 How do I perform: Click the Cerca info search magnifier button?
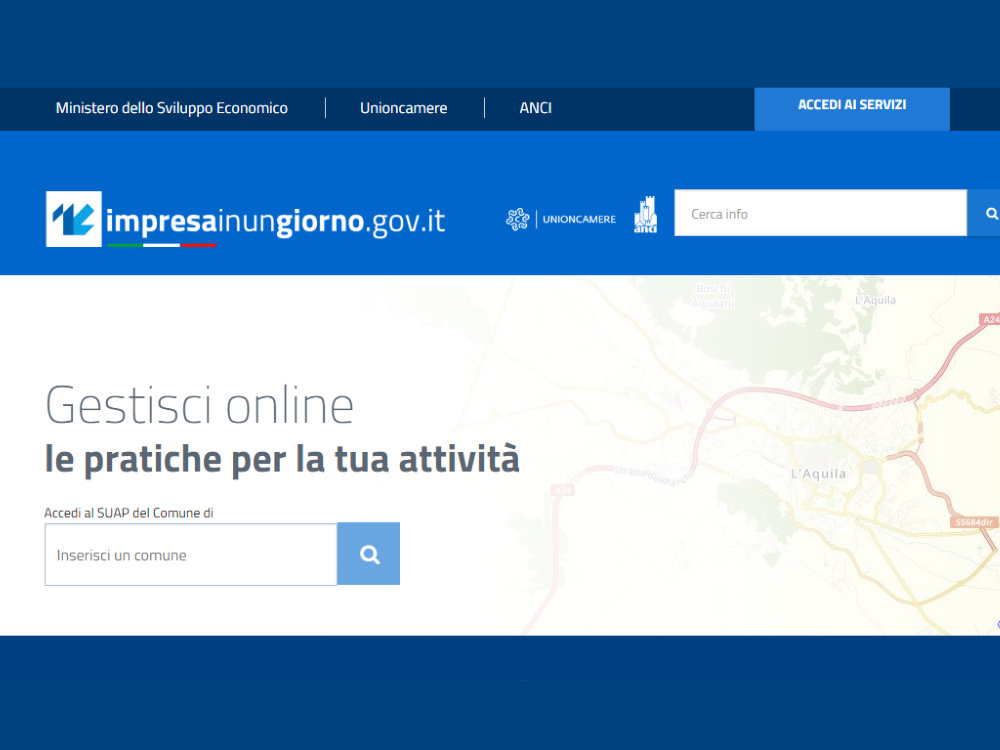pyautogui.click(x=983, y=213)
